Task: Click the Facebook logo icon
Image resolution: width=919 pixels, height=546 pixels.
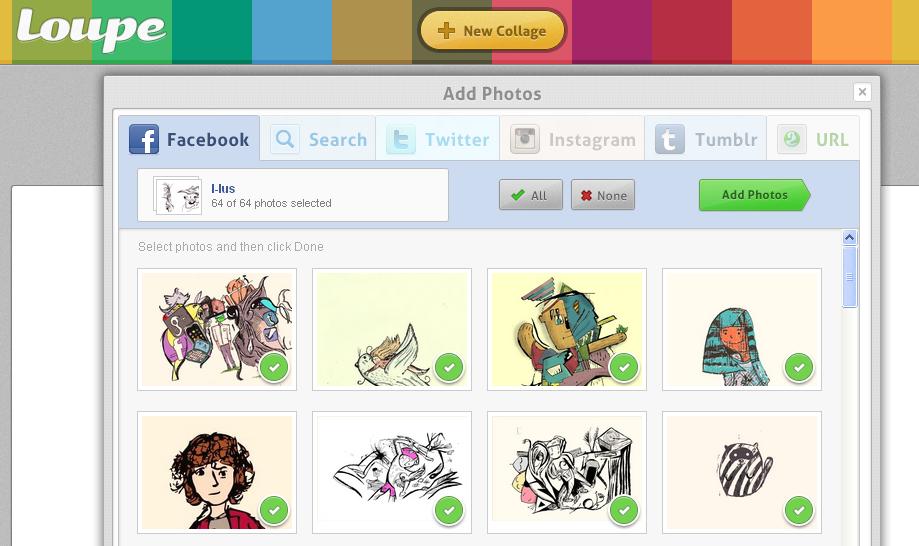Action: click(144, 139)
